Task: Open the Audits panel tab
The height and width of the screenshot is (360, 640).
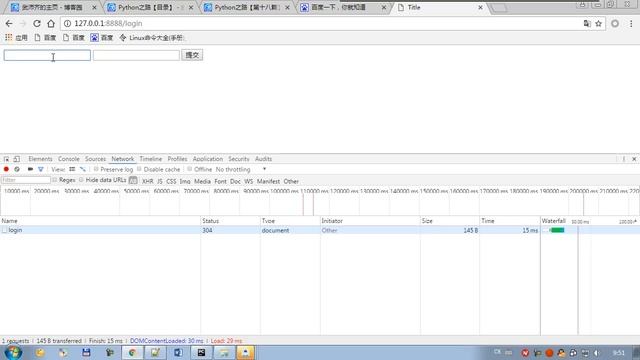Action: click(x=263, y=159)
